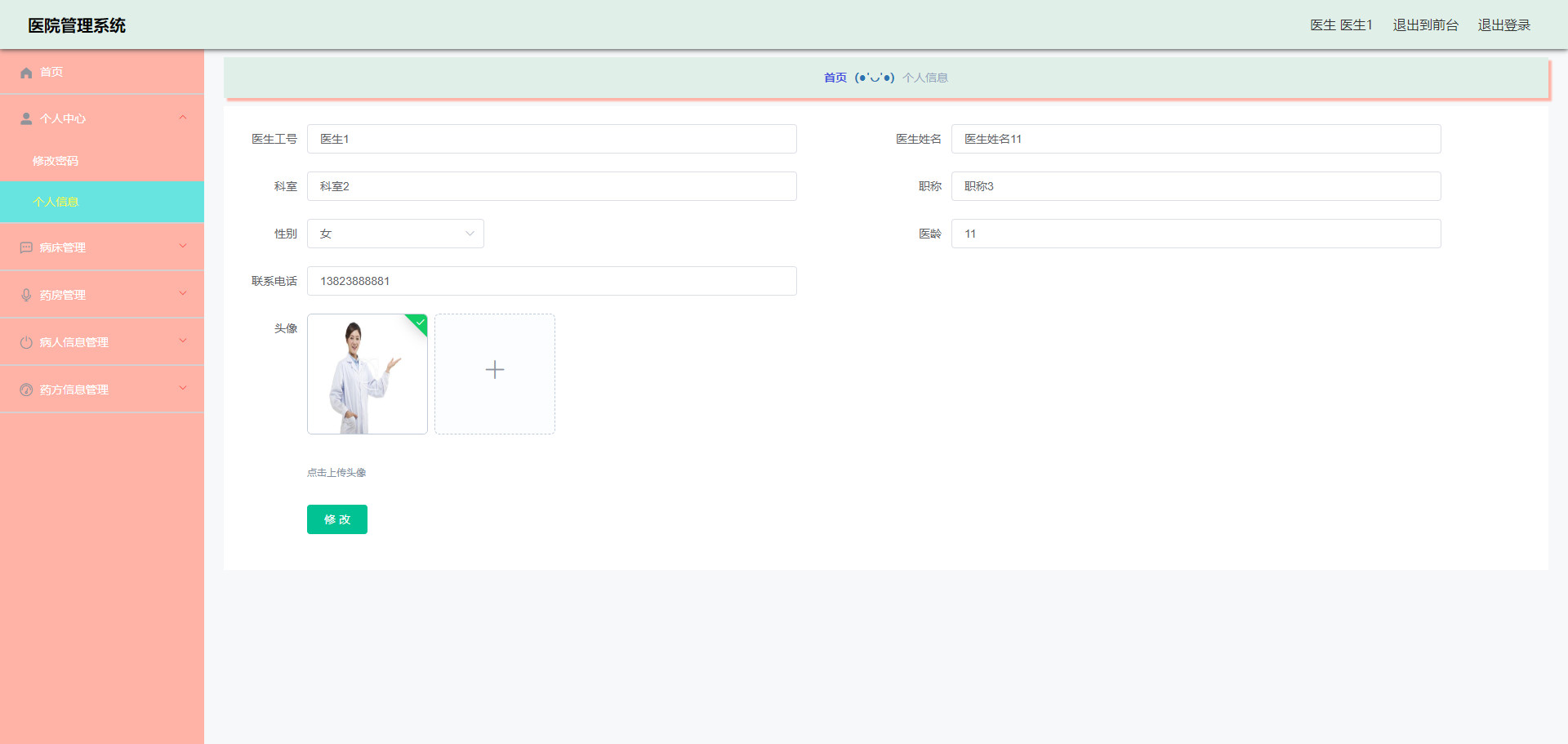Select 个人信息 submenu item
This screenshot has height=744, width=1568.
tap(102, 202)
